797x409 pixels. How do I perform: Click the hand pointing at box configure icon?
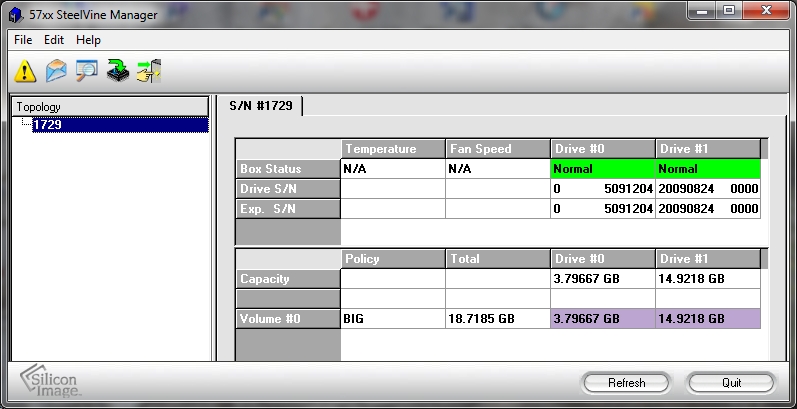(x=149, y=71)
